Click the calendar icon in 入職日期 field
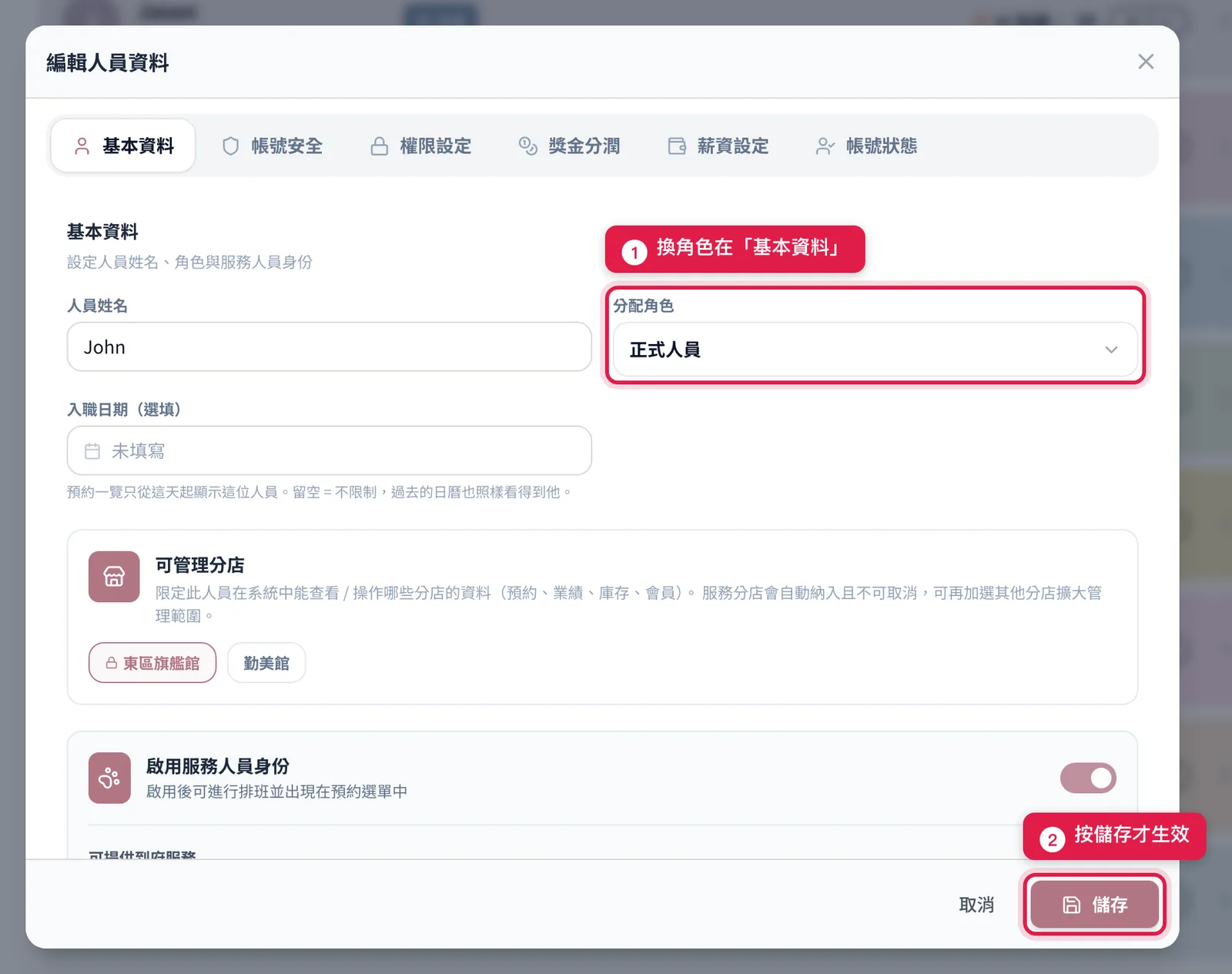 pos(92,451)
